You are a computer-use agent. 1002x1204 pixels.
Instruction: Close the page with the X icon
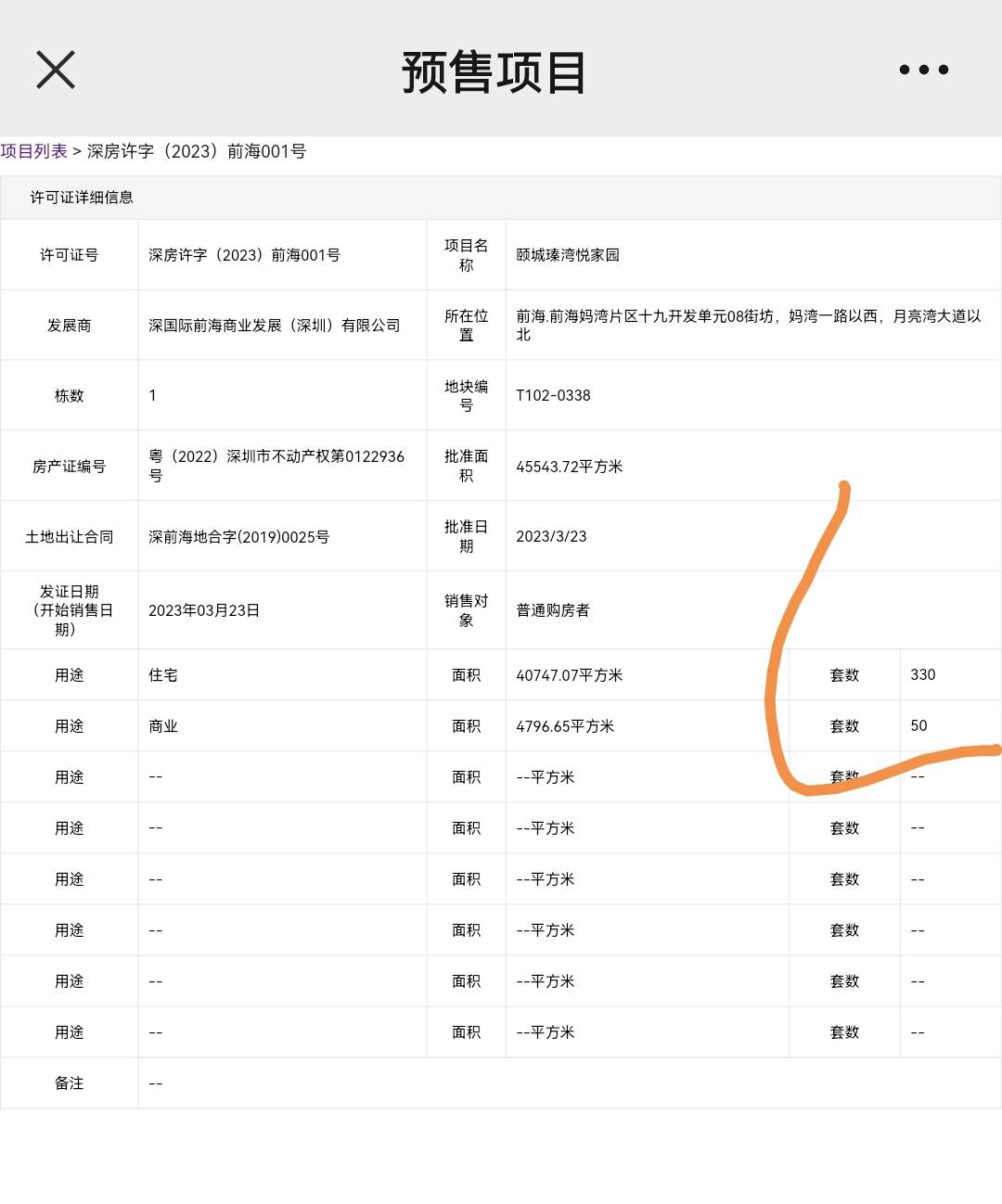pos(56,70)
